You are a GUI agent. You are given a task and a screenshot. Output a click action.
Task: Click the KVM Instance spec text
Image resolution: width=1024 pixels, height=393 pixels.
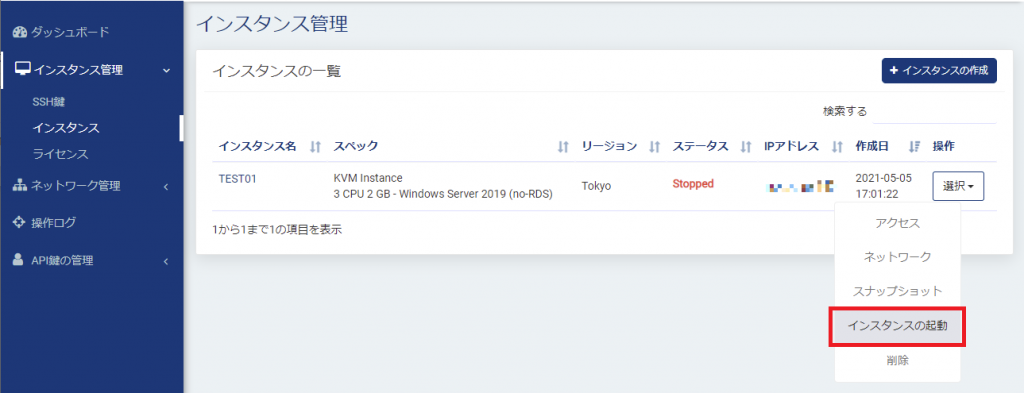point(368,179)
